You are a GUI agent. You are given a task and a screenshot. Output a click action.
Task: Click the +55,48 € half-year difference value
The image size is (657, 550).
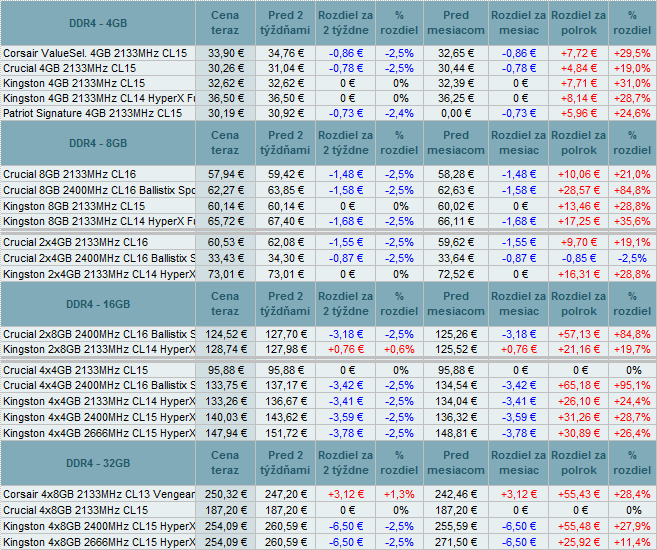(579, 526)
